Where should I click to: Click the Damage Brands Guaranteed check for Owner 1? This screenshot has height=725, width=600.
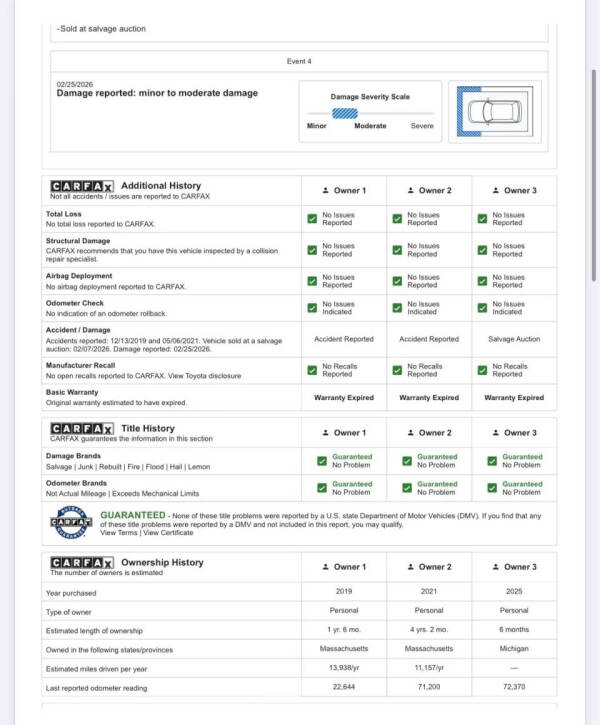[x=322, y=461]
